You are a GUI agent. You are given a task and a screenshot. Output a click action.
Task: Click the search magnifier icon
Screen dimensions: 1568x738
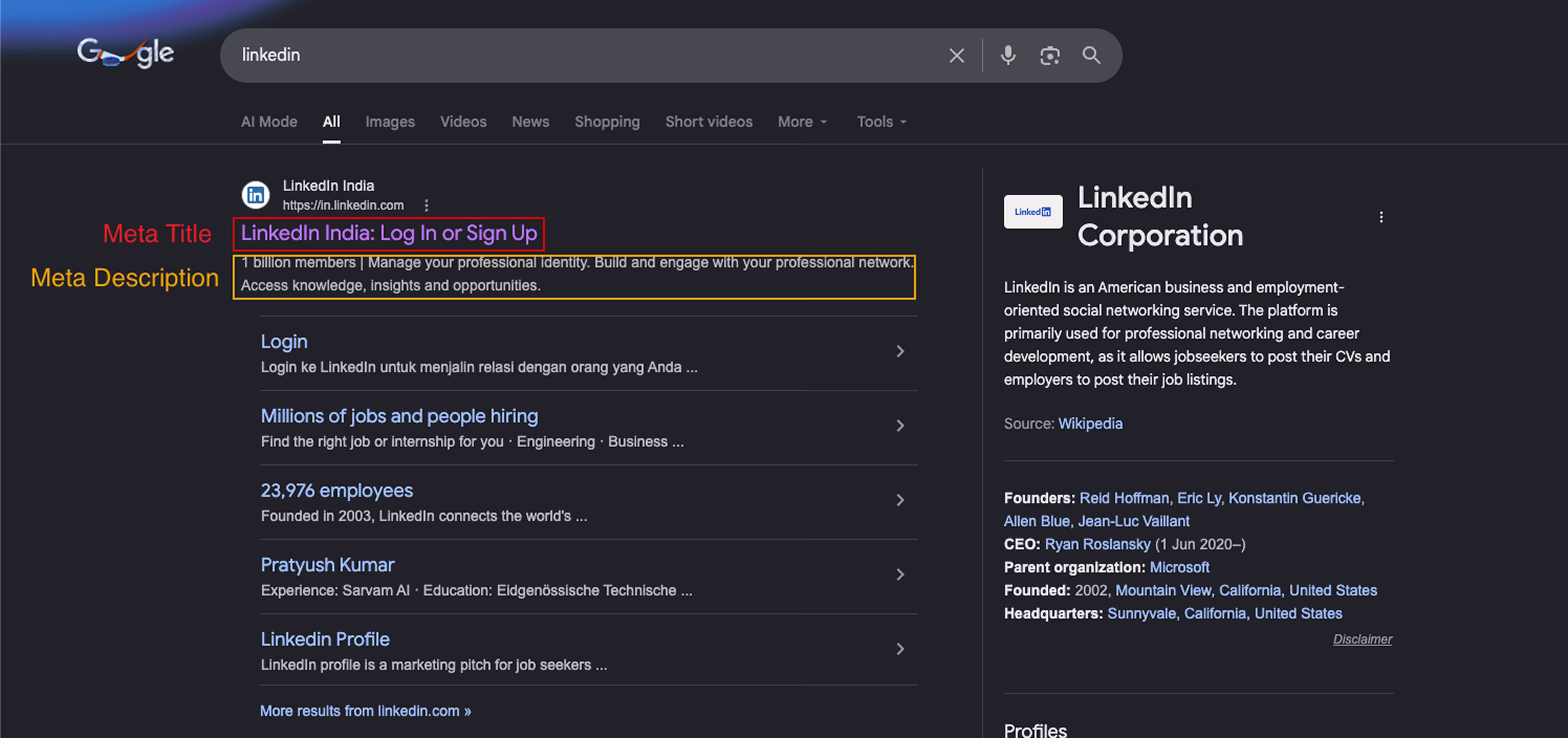click(x=1091, y=55)
